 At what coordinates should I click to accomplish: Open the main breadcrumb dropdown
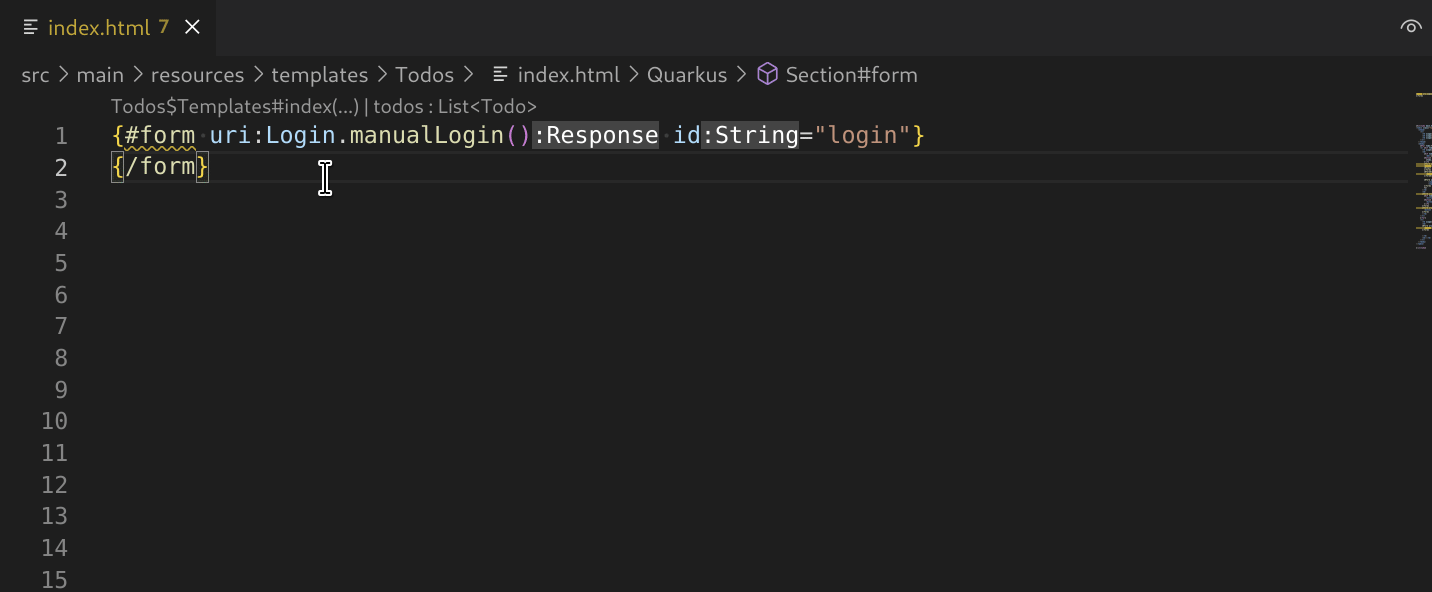click(100, 74)
